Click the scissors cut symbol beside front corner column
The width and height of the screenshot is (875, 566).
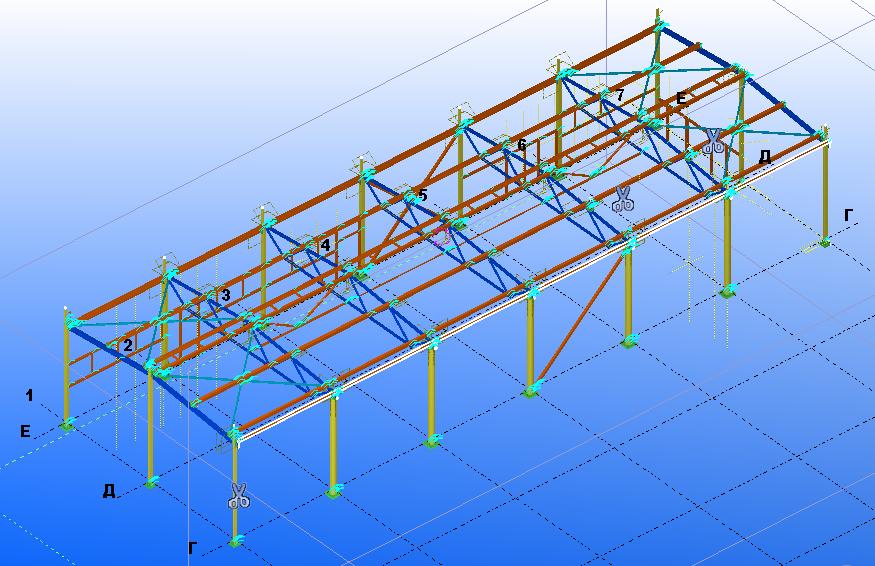point(238,495)
